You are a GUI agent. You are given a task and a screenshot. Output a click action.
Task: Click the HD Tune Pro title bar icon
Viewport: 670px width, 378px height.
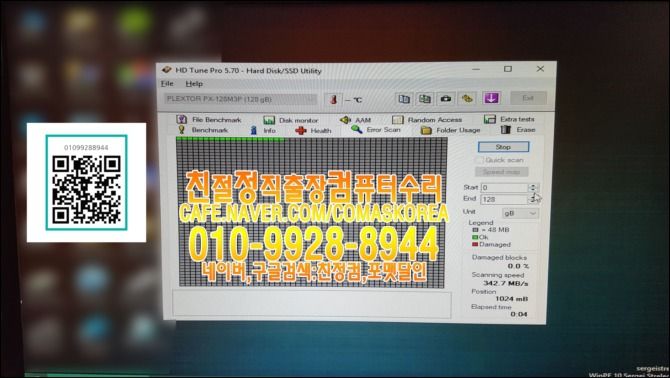tap(167, 70)
